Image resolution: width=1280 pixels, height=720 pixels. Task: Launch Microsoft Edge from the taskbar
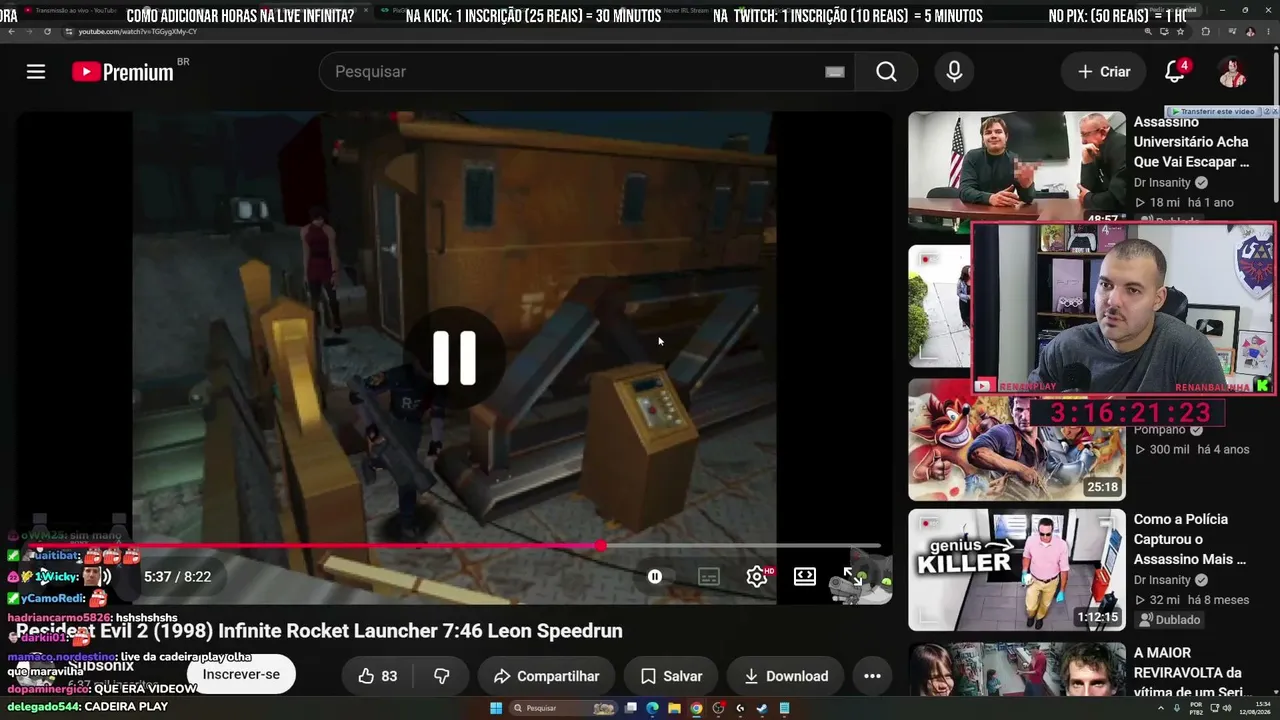652,708
